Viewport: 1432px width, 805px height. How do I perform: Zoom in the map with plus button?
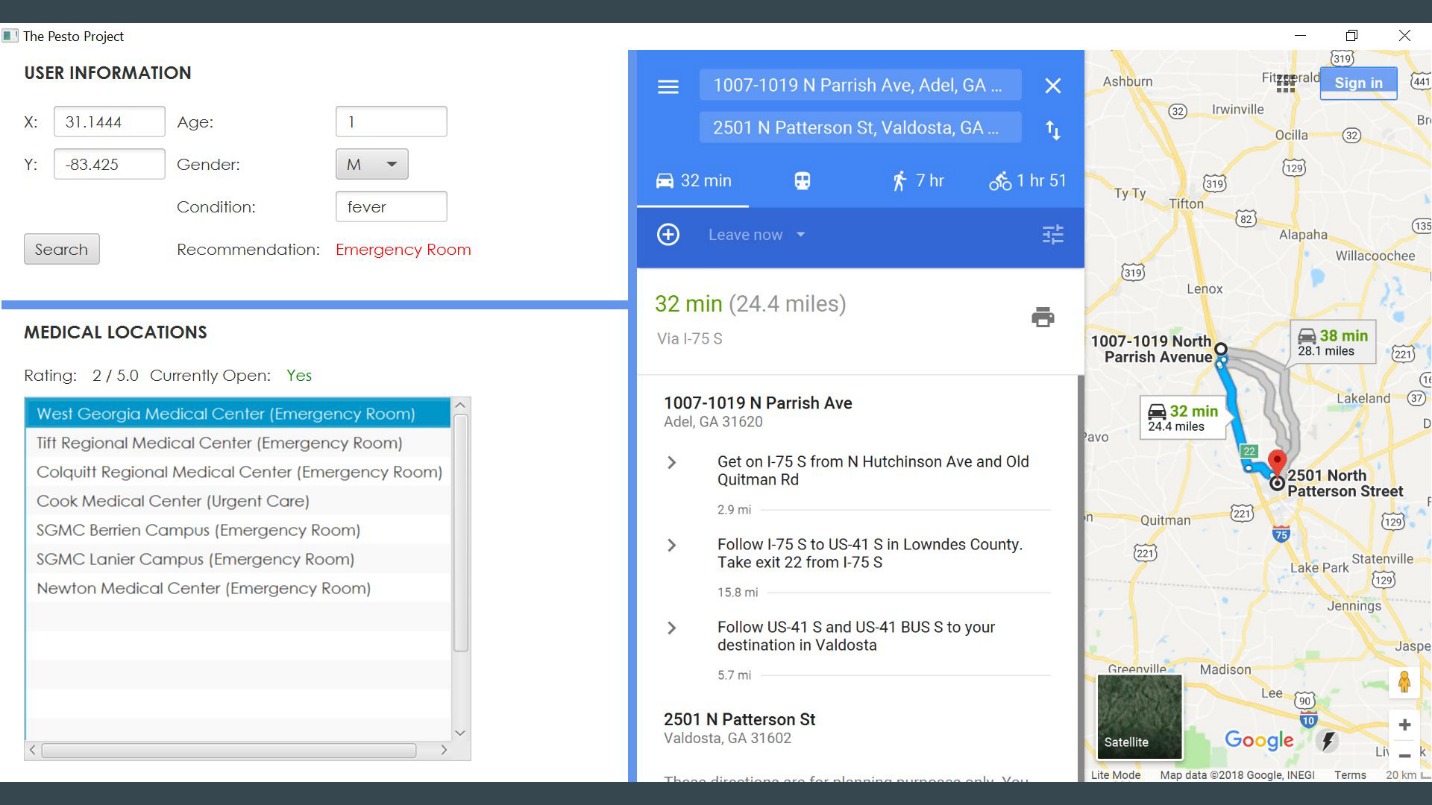point(1404,725)
